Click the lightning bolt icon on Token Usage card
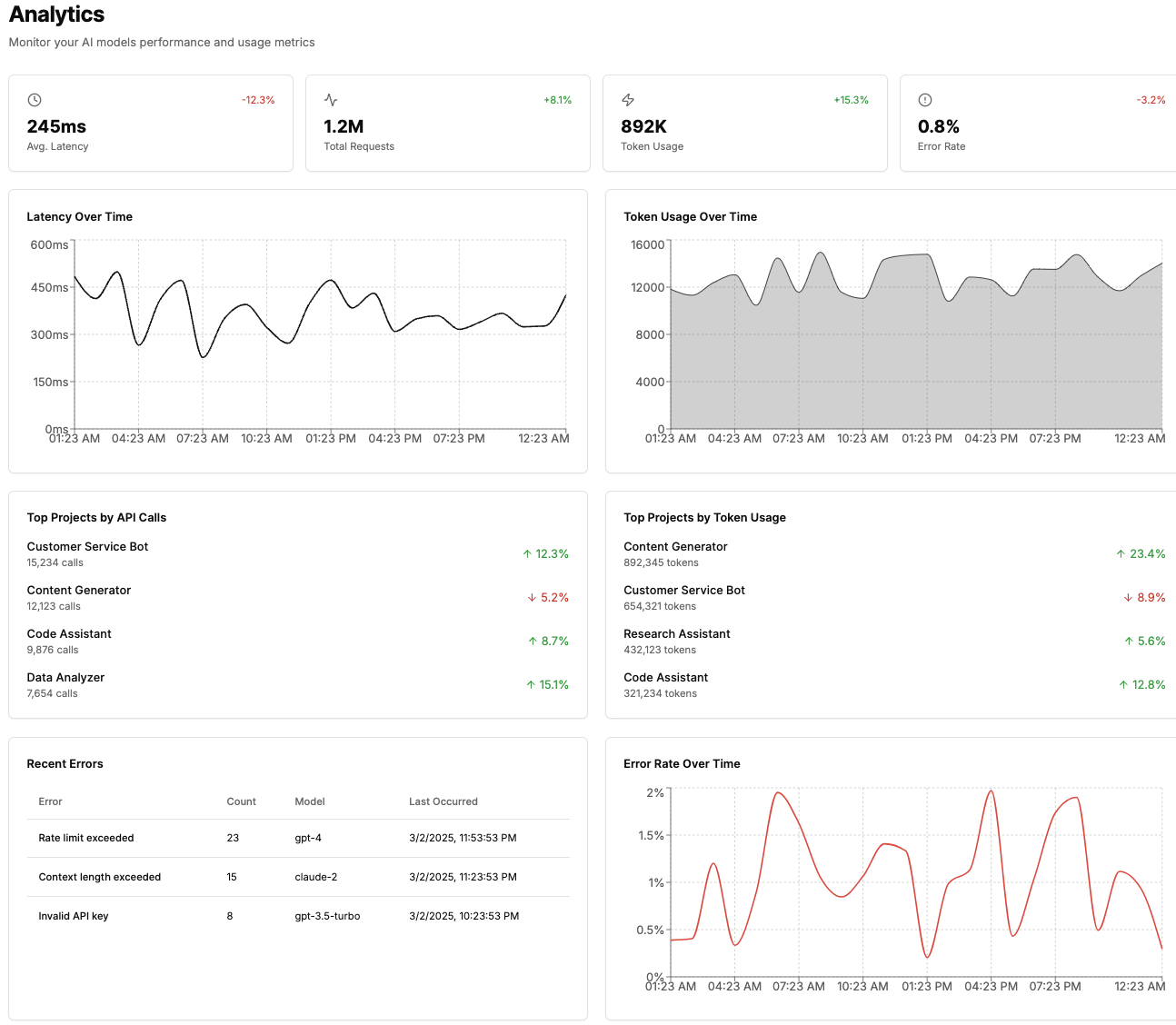This screenshot has width=1176, height=1025. (628, 100)
